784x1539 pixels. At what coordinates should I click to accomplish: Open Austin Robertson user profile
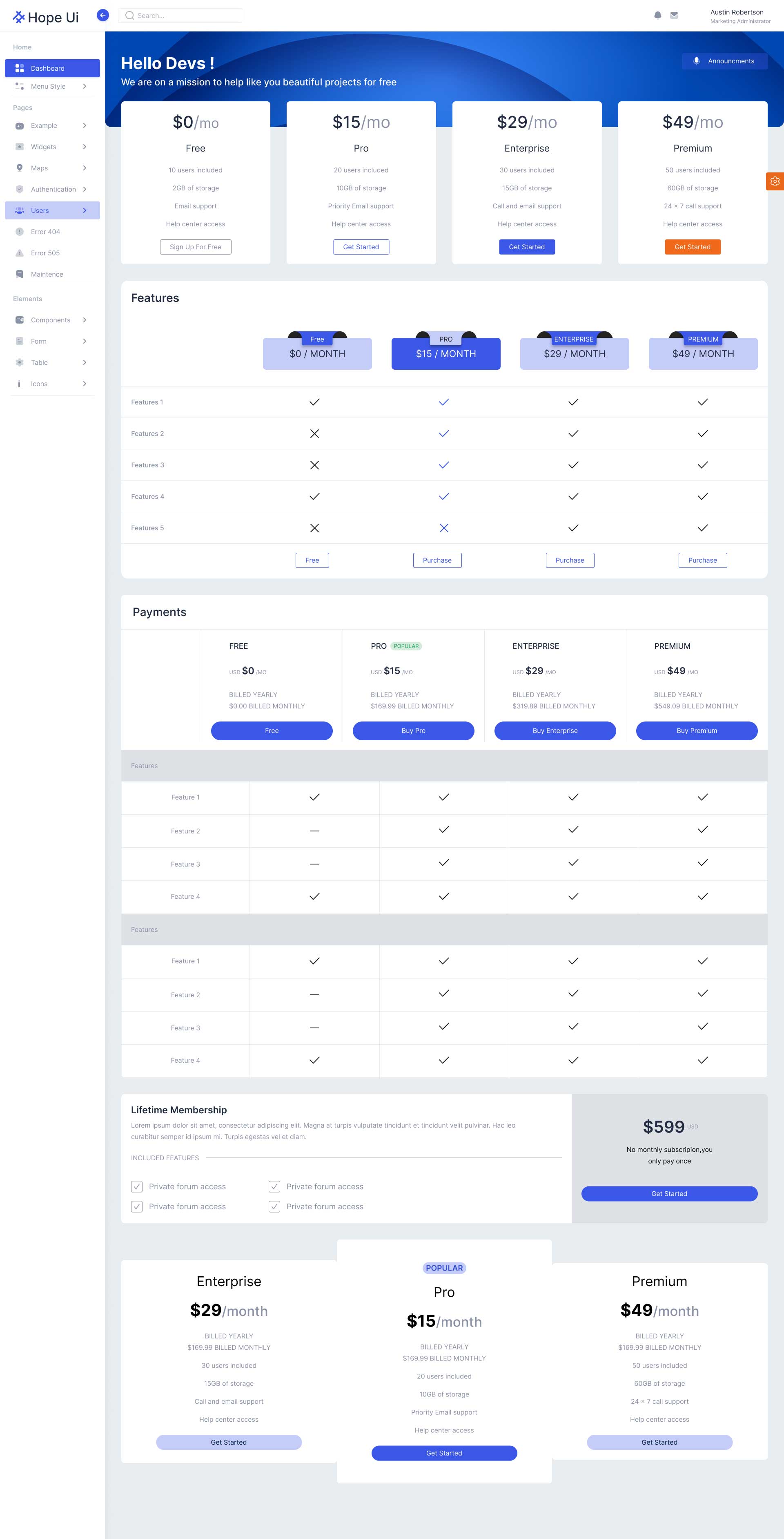740,16
